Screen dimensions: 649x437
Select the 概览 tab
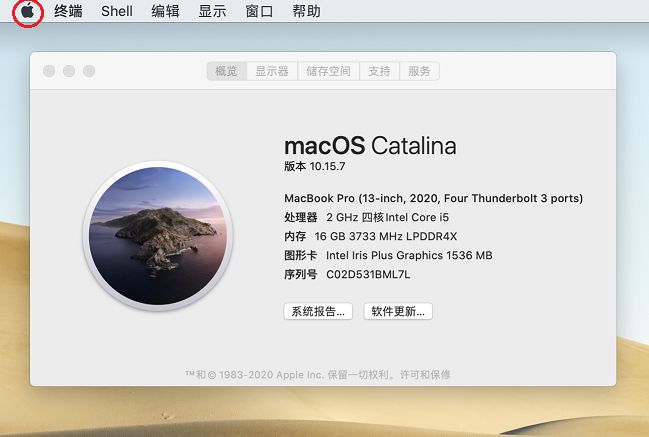(x=226, y=71)
